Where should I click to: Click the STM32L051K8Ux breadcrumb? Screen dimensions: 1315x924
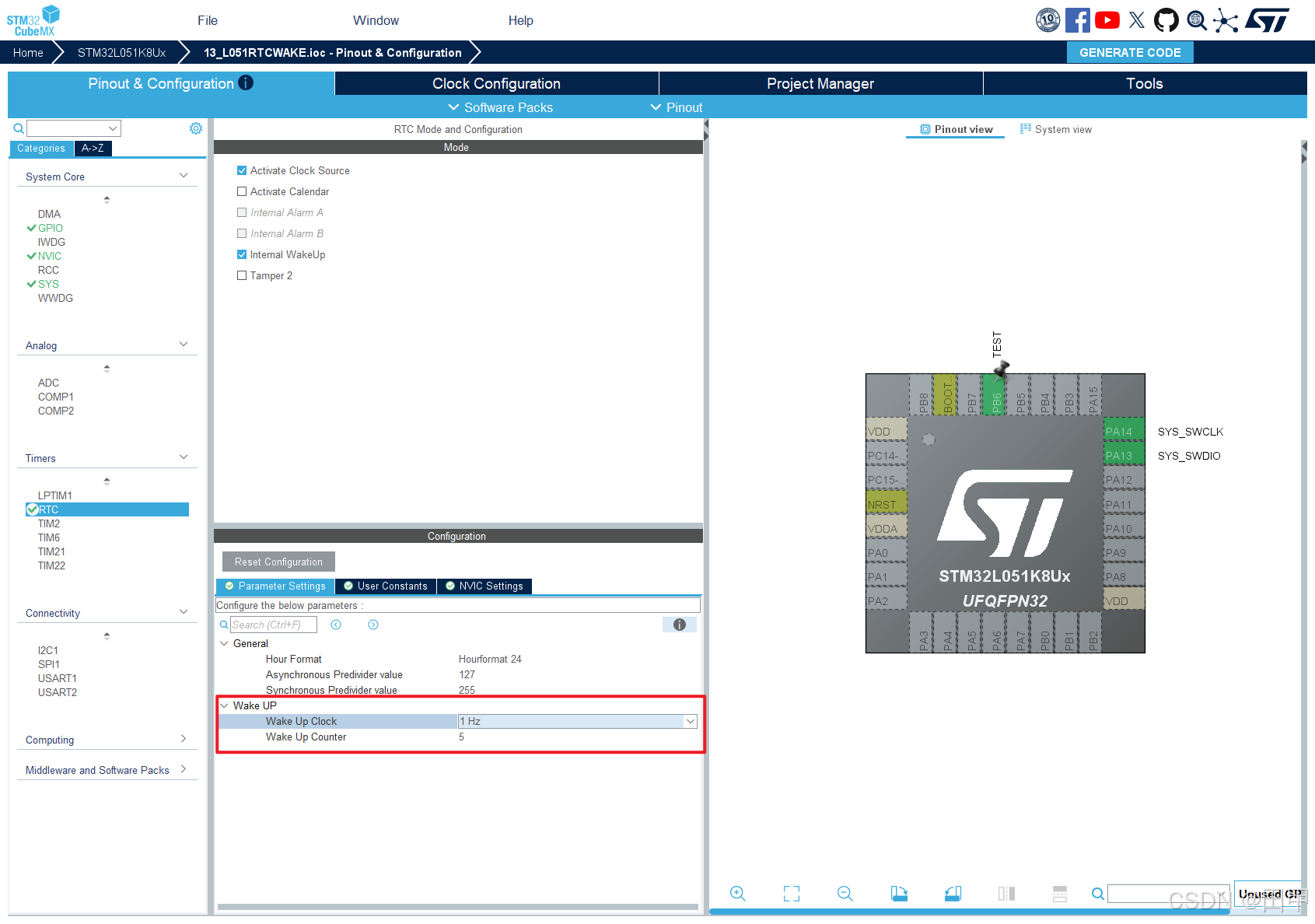tap(122, 52)
